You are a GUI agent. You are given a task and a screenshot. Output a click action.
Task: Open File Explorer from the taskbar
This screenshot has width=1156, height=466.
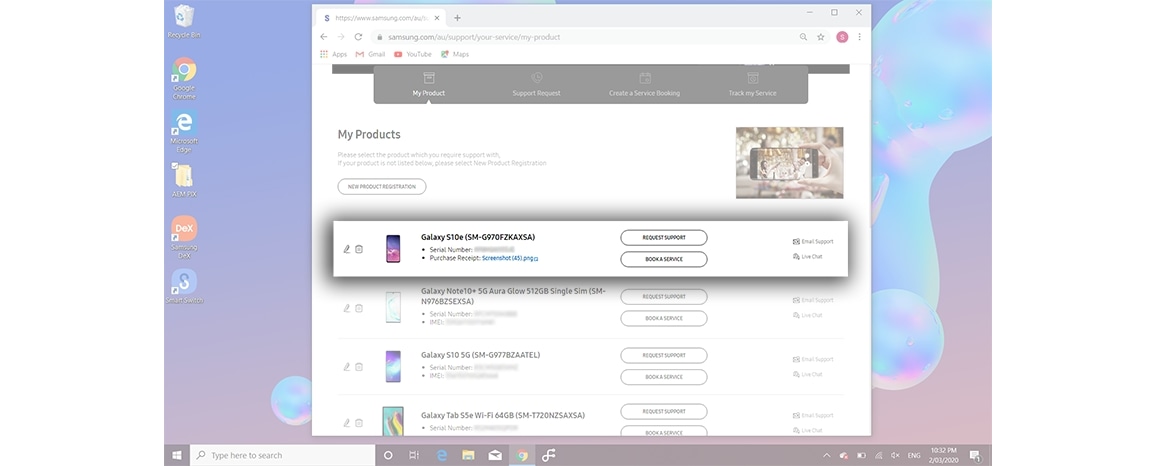pos(468,455)
